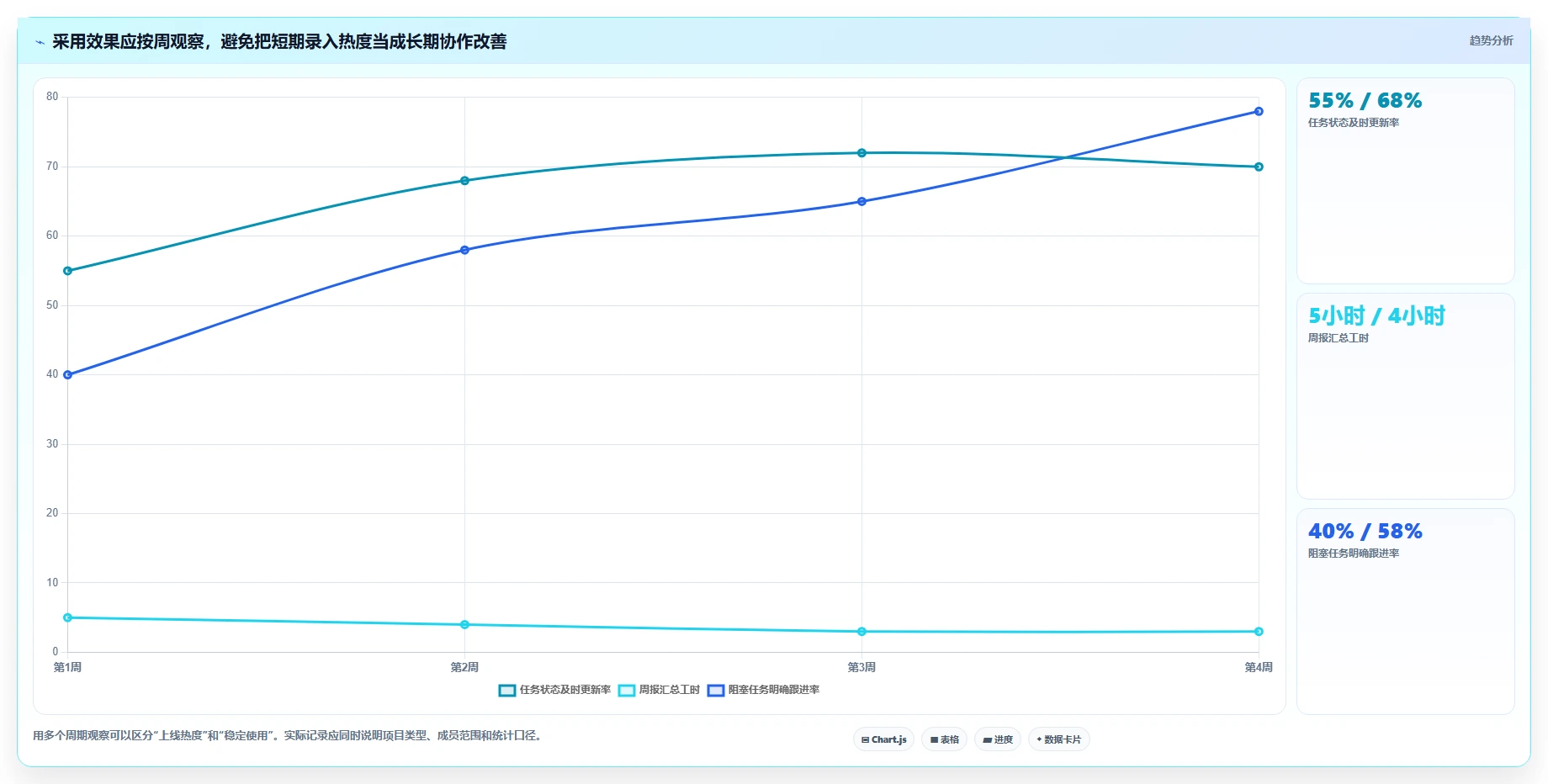Screen dimensions: 1548x784
Task: Click the 任务状态及时更新率 card caption
Action: click(1354, 123)
